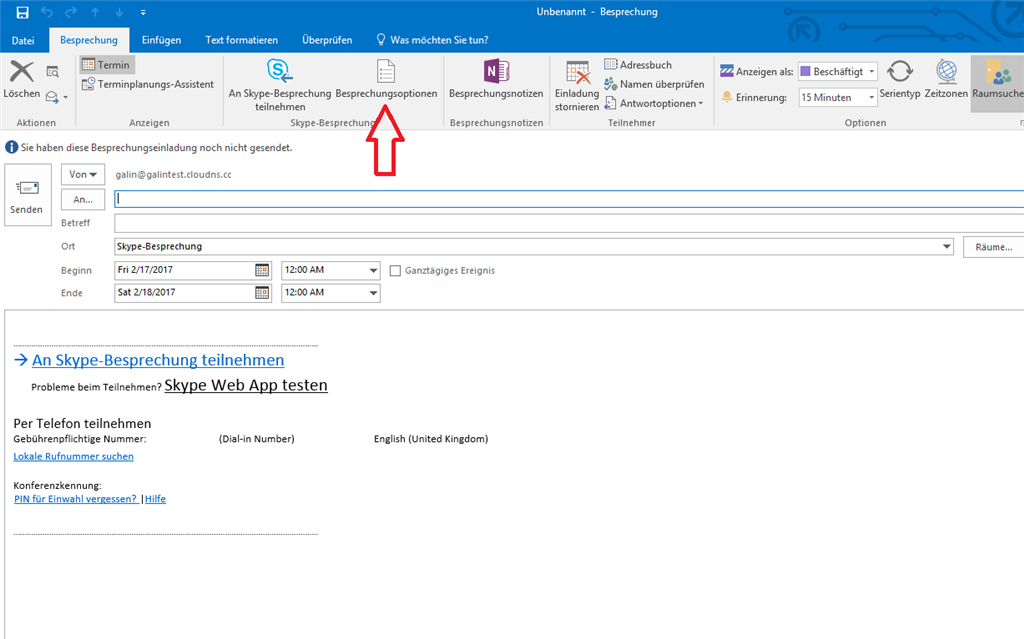Viewport: 1024px width, 639px height.
Task: Switch to the Einfügen ribbon tab
Action: (161, 40)
